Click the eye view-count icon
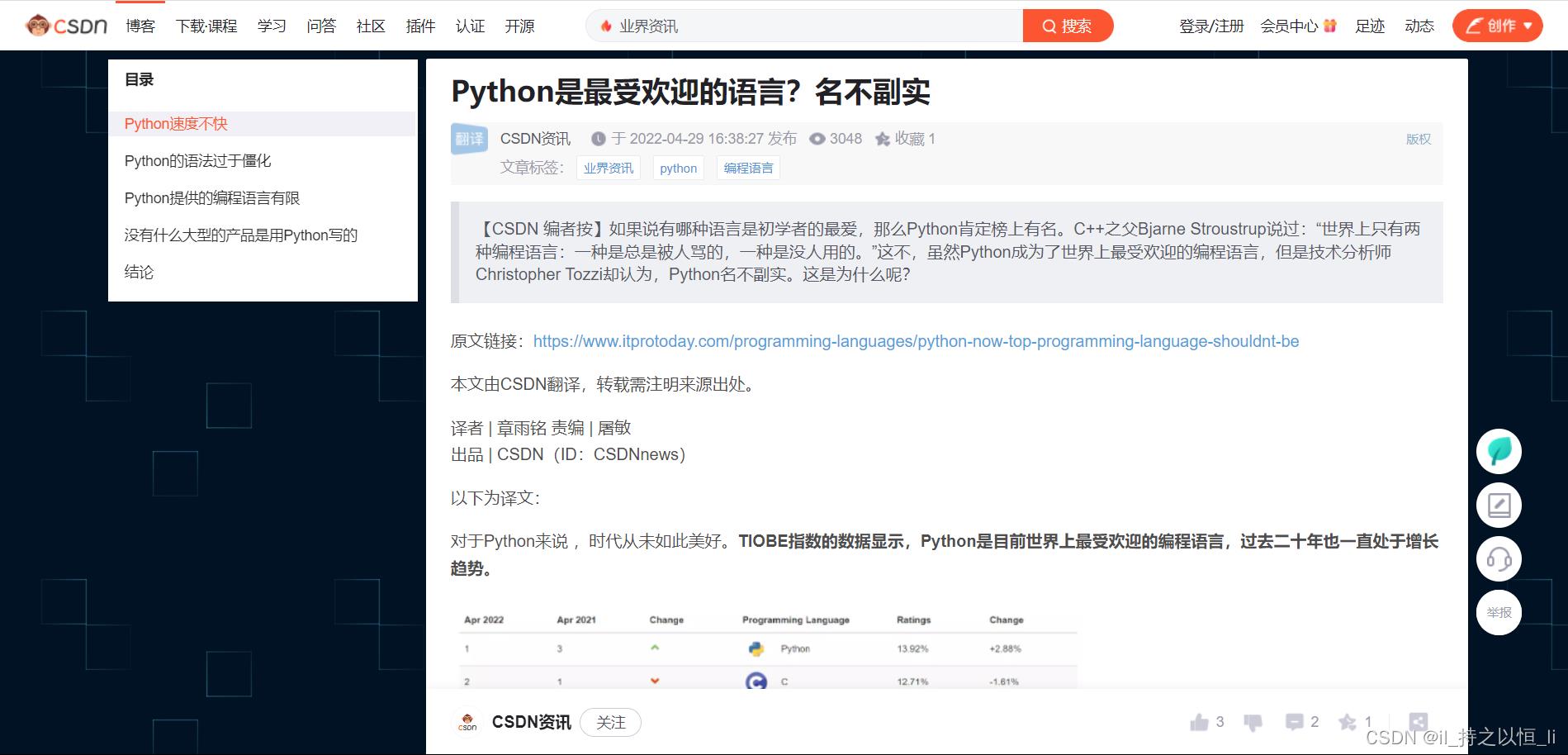 (x=817, y=139)
